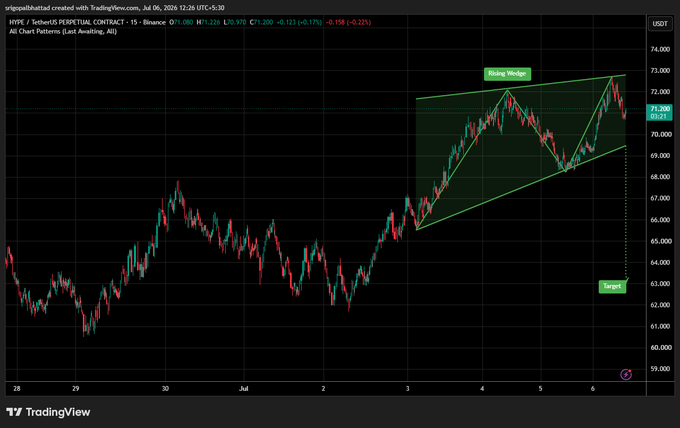Screen dimensions: 680x428
Task: Select the HYPE / TetherUS PERPETUAL CONTRACT title
Action: 67,22
